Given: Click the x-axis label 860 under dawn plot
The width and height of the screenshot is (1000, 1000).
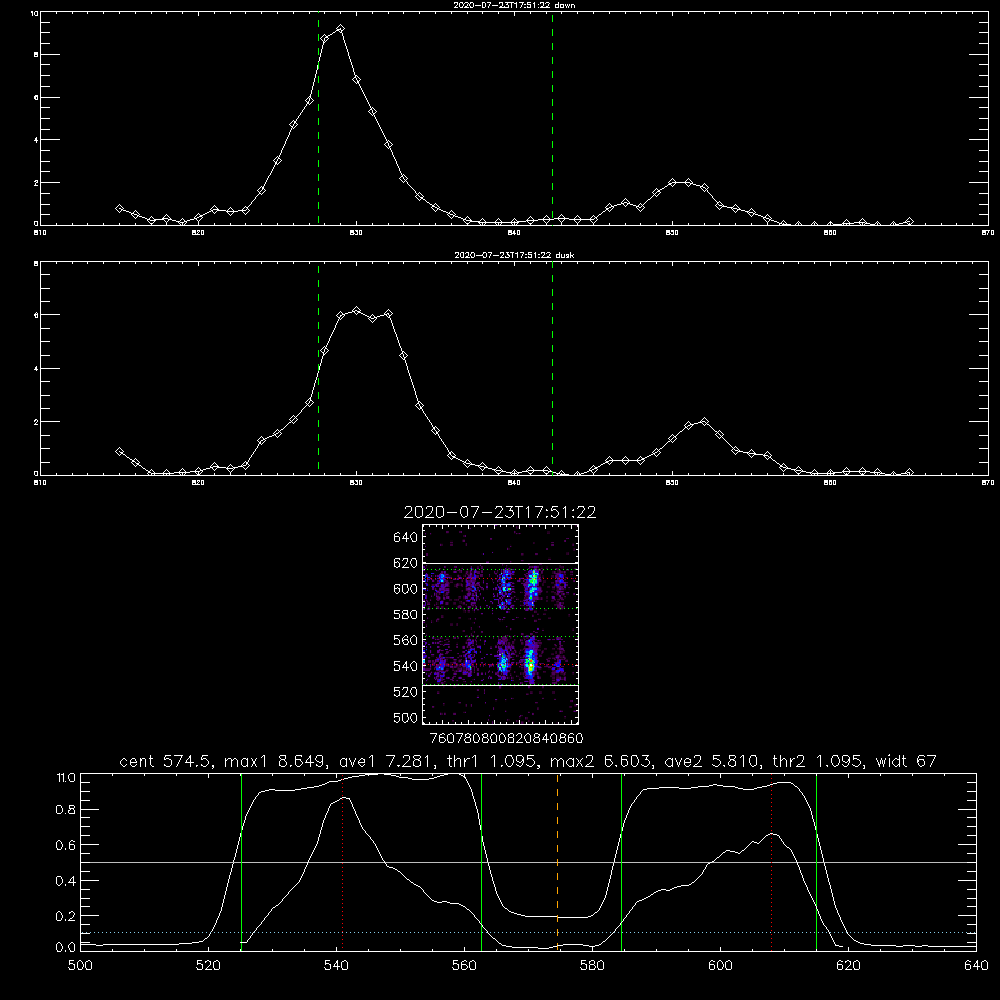Looking at the screenshot, I should pos(830,233).
